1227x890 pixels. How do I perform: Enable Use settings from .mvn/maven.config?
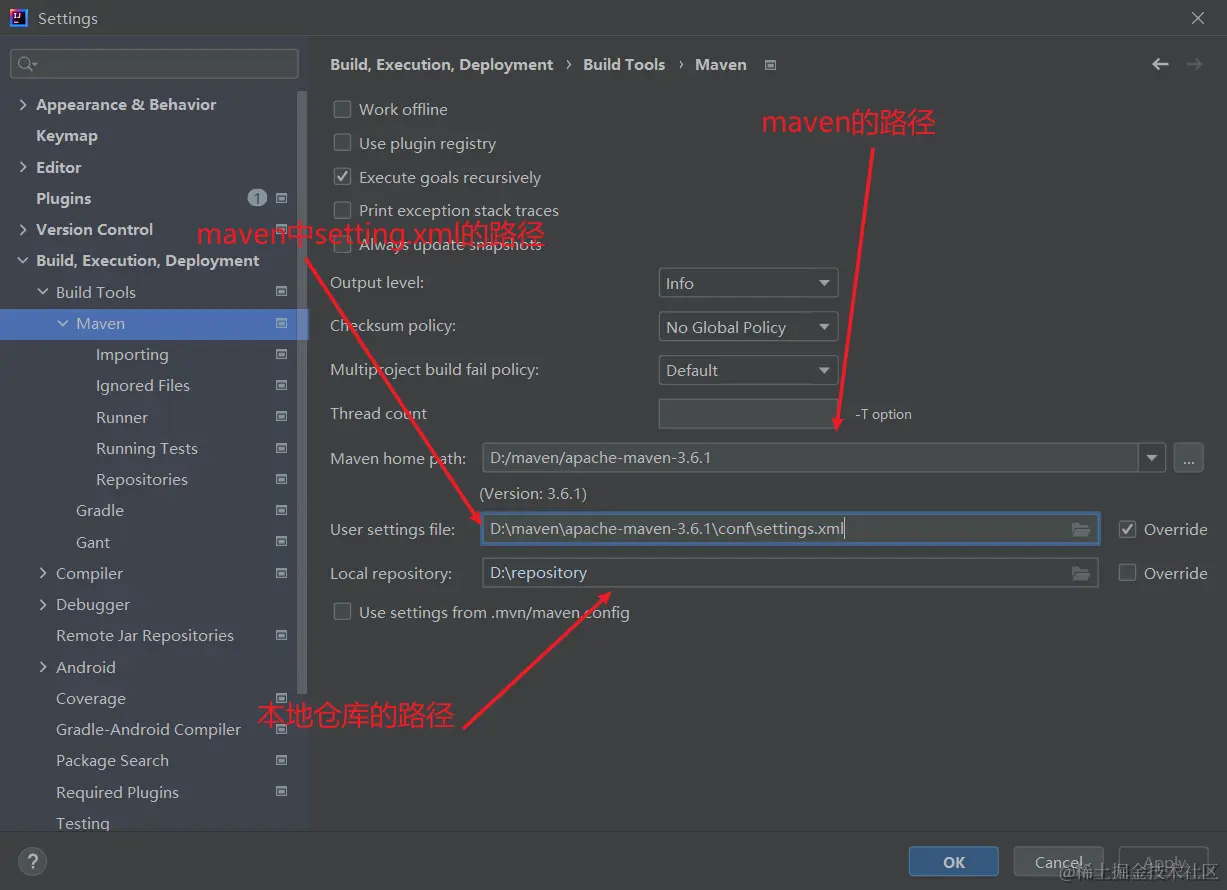point(342,612)
